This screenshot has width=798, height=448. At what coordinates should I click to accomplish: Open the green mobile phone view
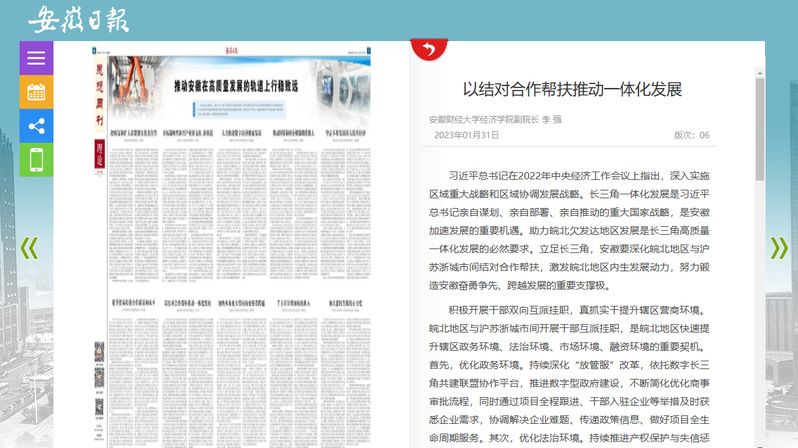point(36,160)
